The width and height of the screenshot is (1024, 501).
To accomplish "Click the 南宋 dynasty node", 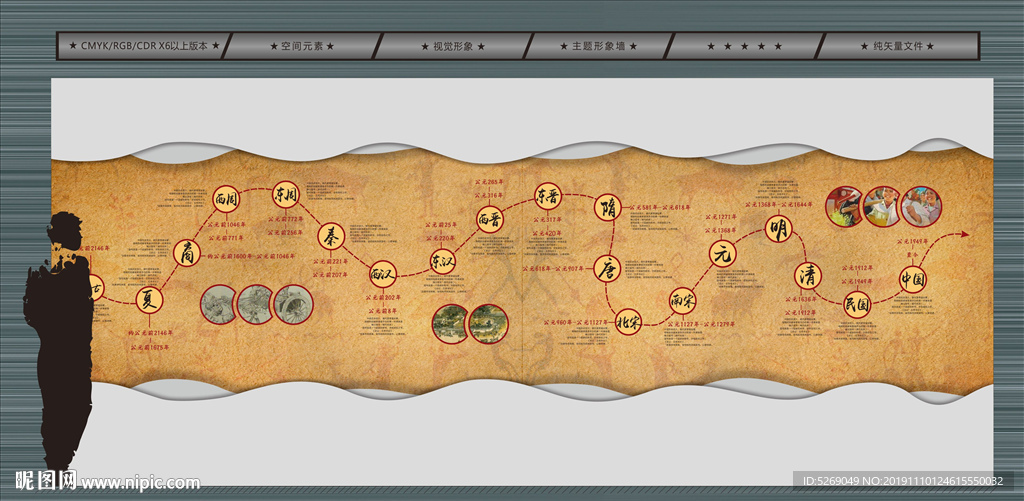I will click(682, 301).
